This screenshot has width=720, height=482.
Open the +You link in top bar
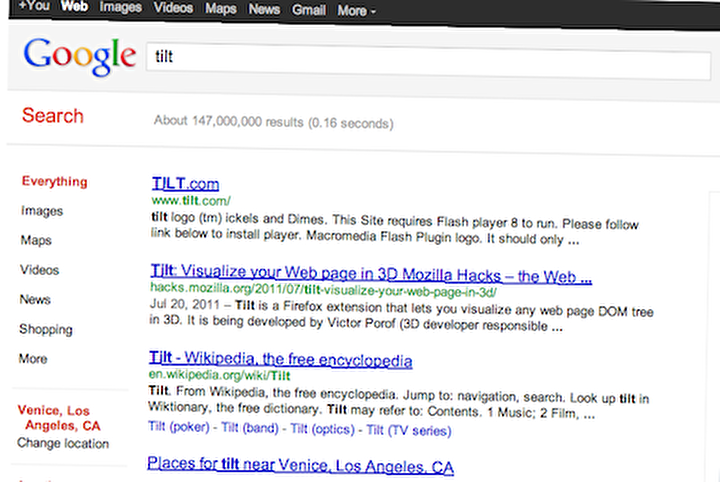[34, 6]
